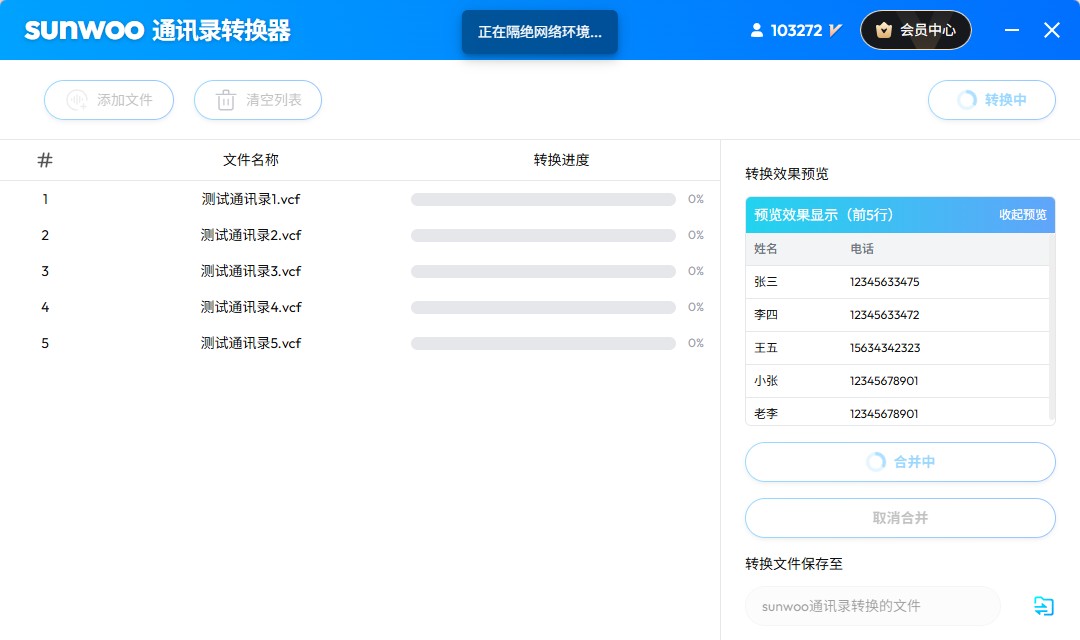
Task: Click the trash icon in 清空列表 button
Action: 226,100
